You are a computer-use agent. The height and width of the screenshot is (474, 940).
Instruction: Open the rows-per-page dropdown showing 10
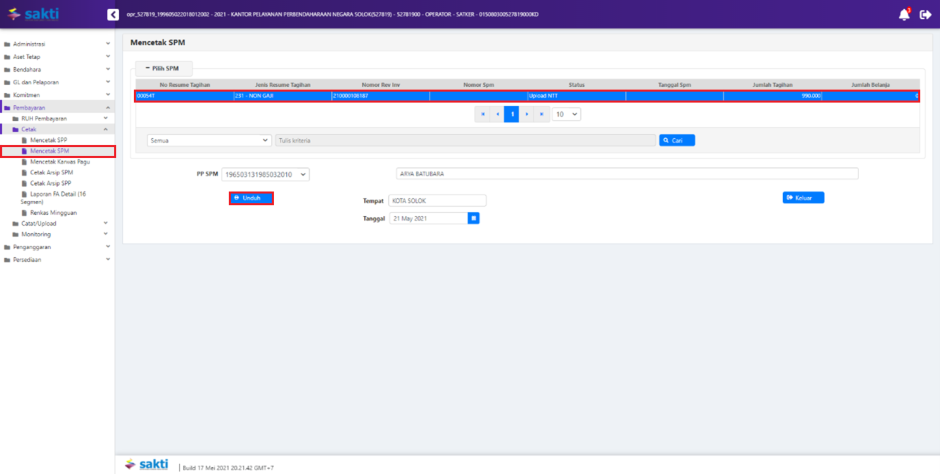coord(567,114)
